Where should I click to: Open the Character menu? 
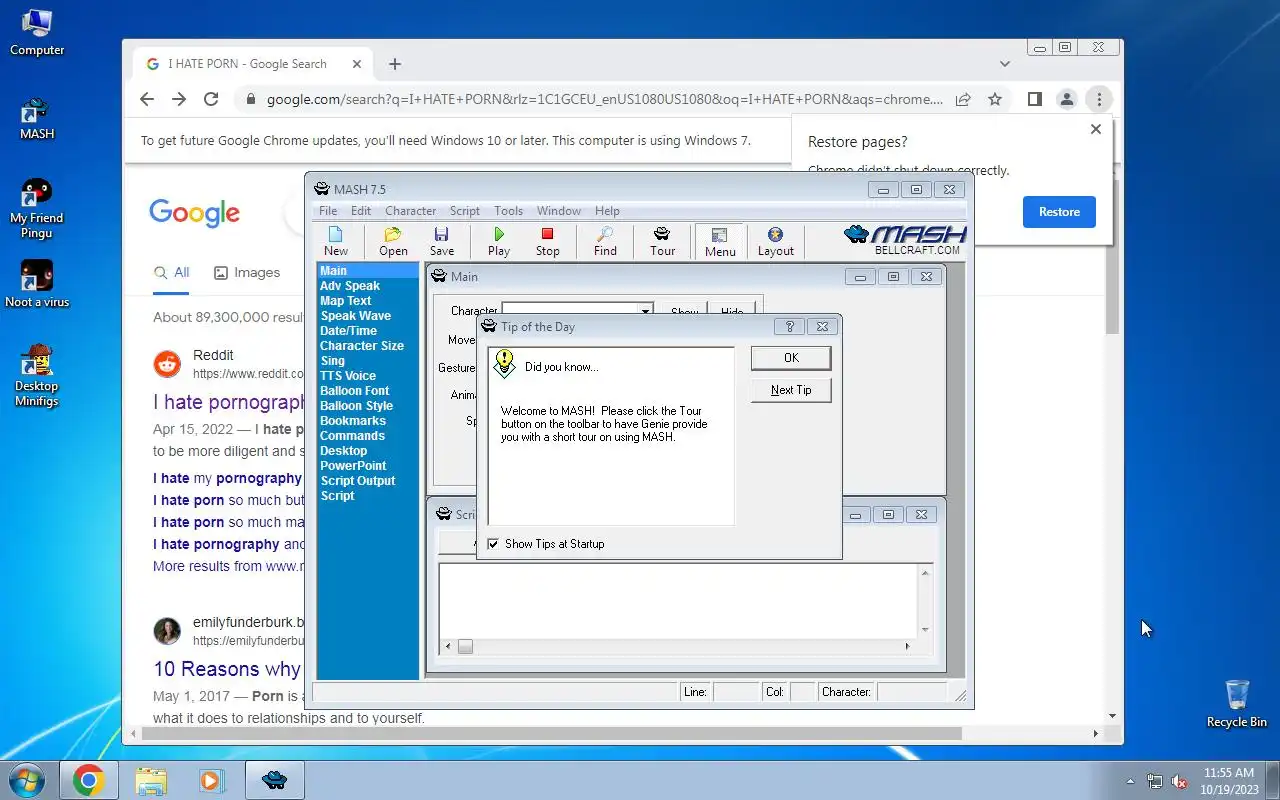pyautogui.click(x=410, y=211)
